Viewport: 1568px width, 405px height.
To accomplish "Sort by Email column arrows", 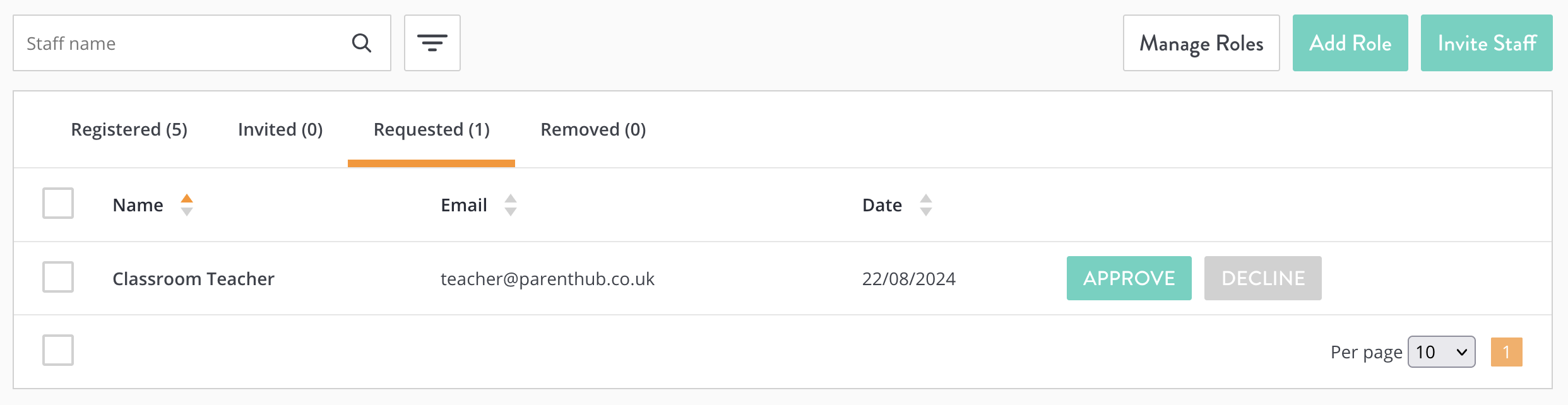I will click(x=511, y=205).
